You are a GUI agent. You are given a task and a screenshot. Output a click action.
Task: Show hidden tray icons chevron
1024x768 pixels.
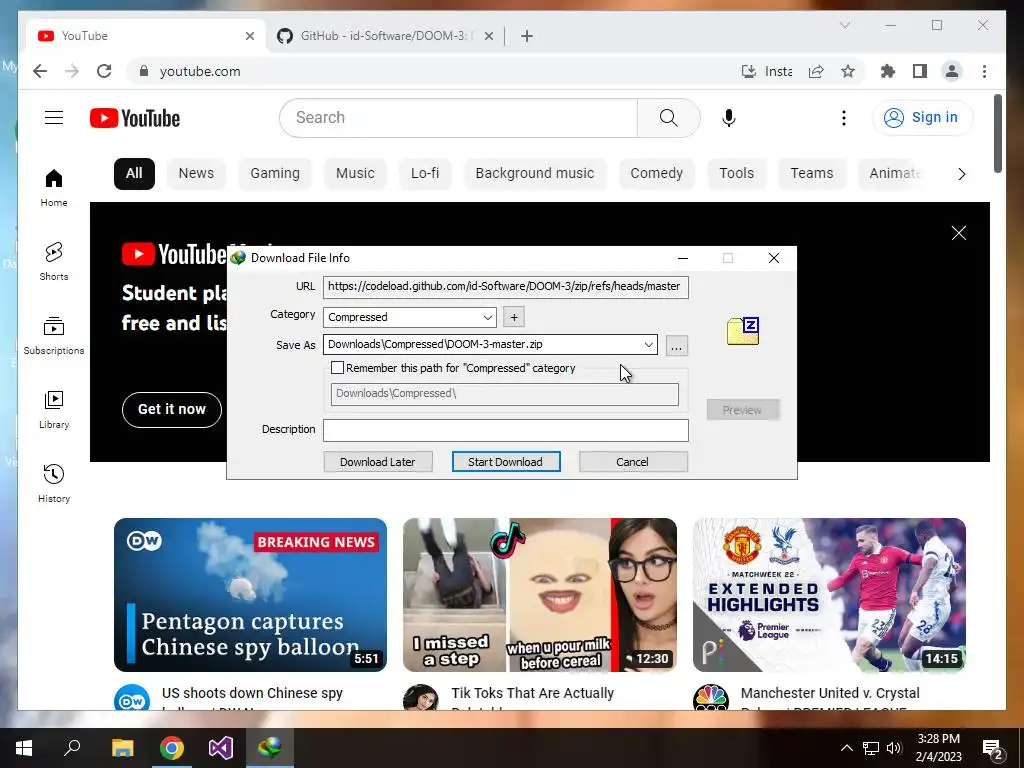(x=846, y=748)
